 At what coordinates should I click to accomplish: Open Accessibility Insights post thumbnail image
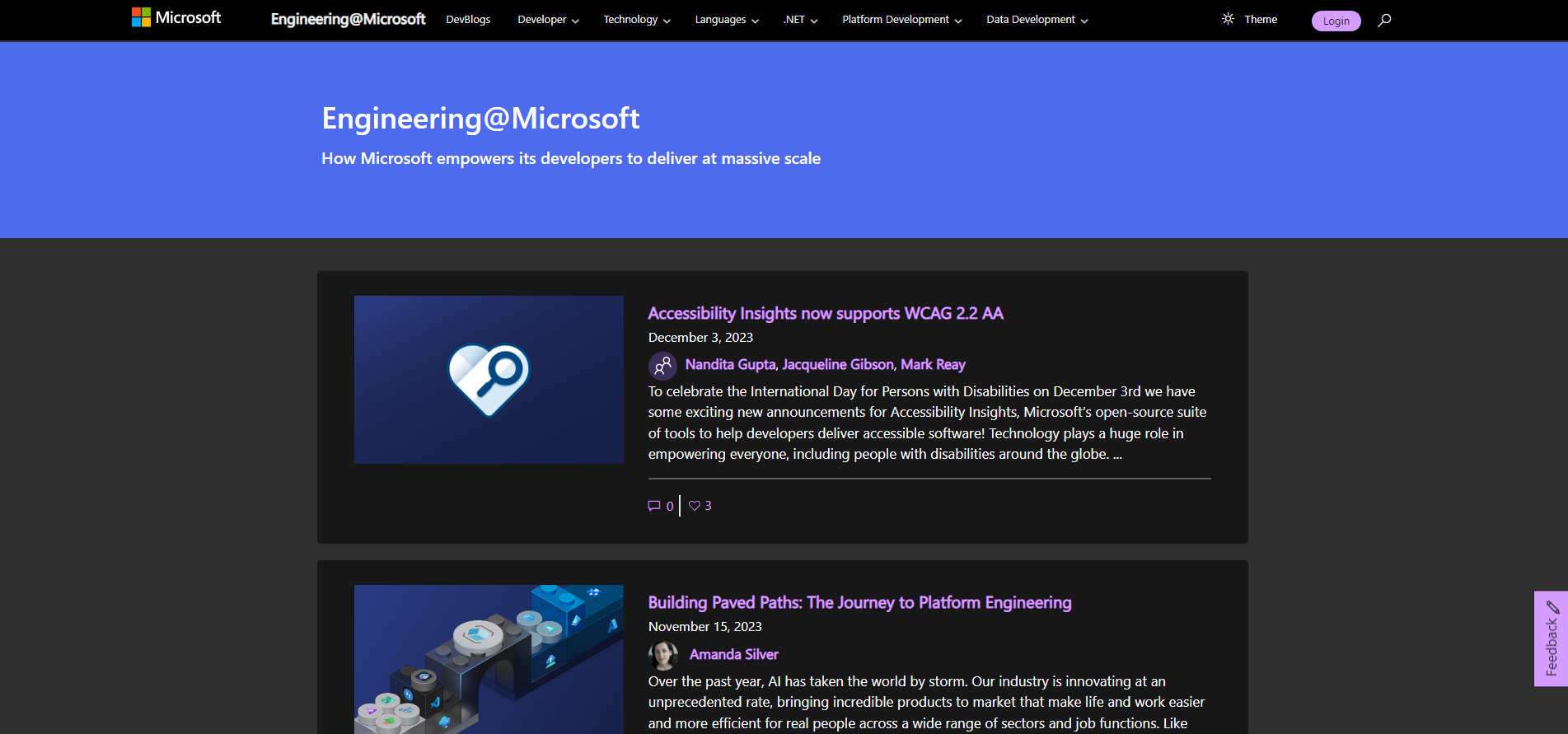pyautogui.click(x=489, y=380)
